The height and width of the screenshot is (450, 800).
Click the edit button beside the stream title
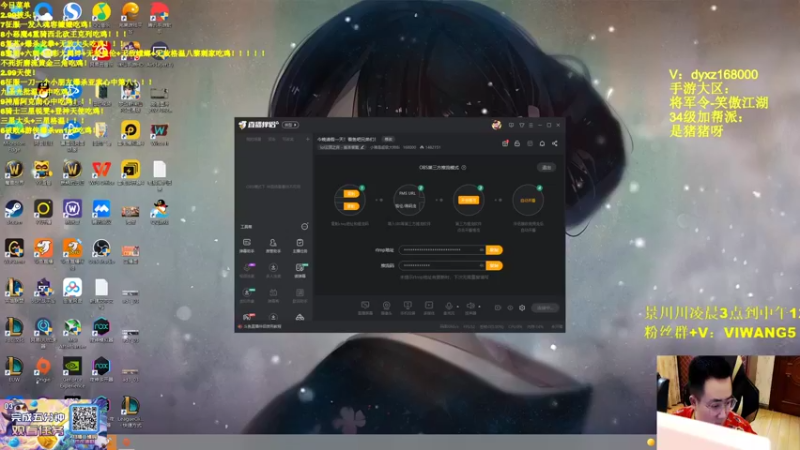(x=389, y=139)
